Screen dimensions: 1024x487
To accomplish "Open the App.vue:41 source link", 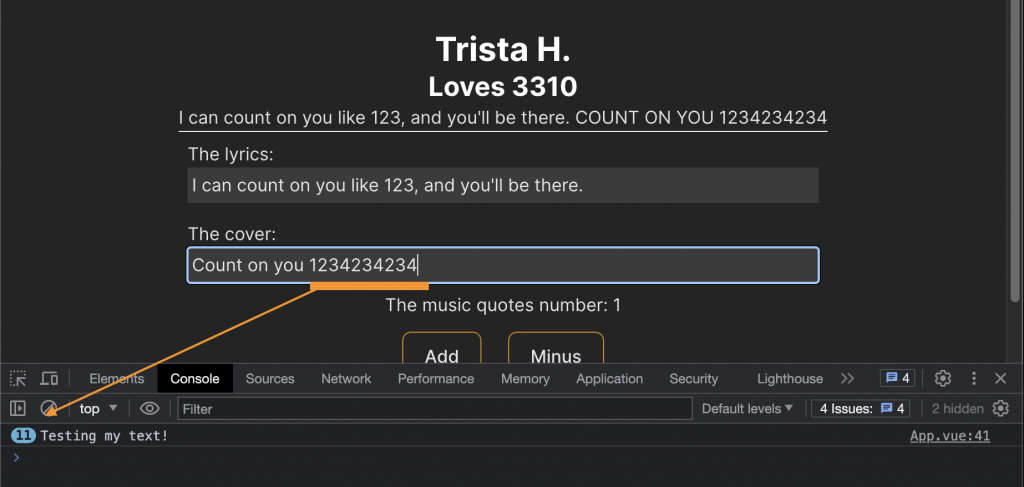I will pyautogui.click(x=950, y=436).
